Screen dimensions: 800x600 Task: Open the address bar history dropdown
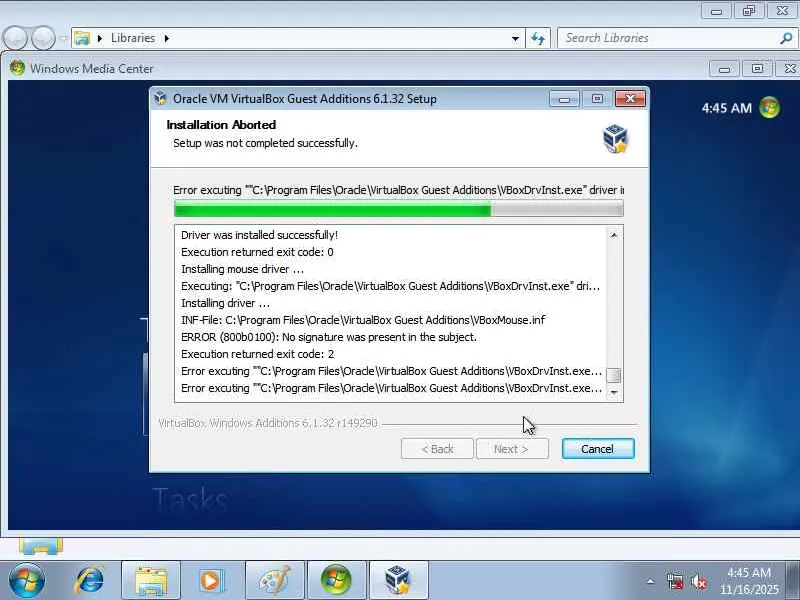coord(515,38)
